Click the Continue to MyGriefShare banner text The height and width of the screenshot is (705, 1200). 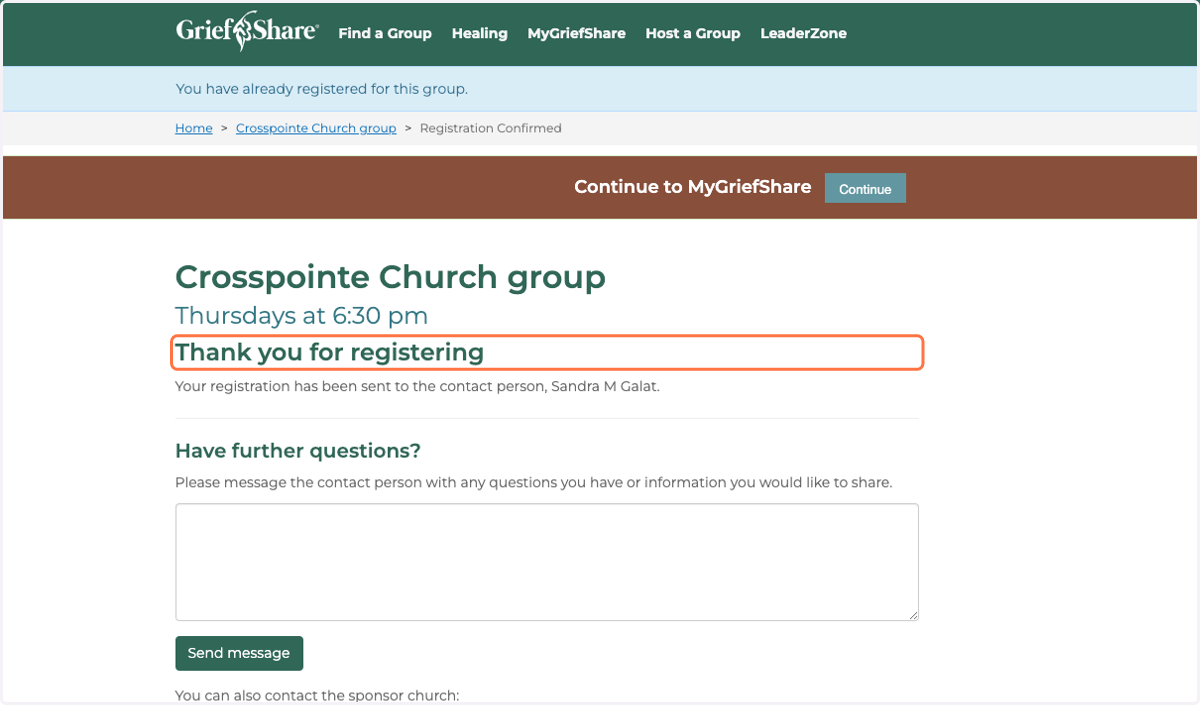point(693,187)
